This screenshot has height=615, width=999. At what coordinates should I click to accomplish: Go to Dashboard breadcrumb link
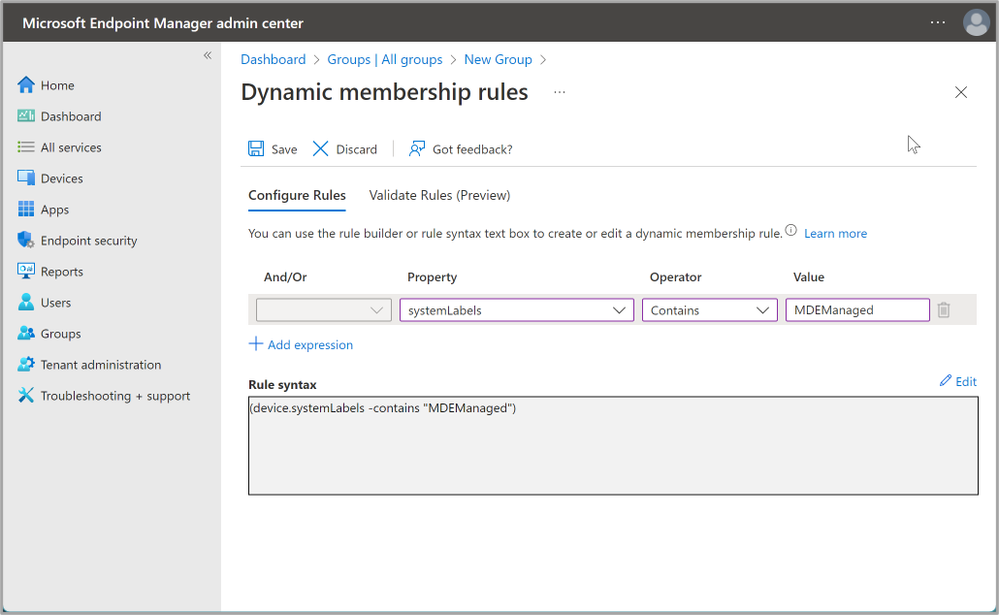click(273, 59)
